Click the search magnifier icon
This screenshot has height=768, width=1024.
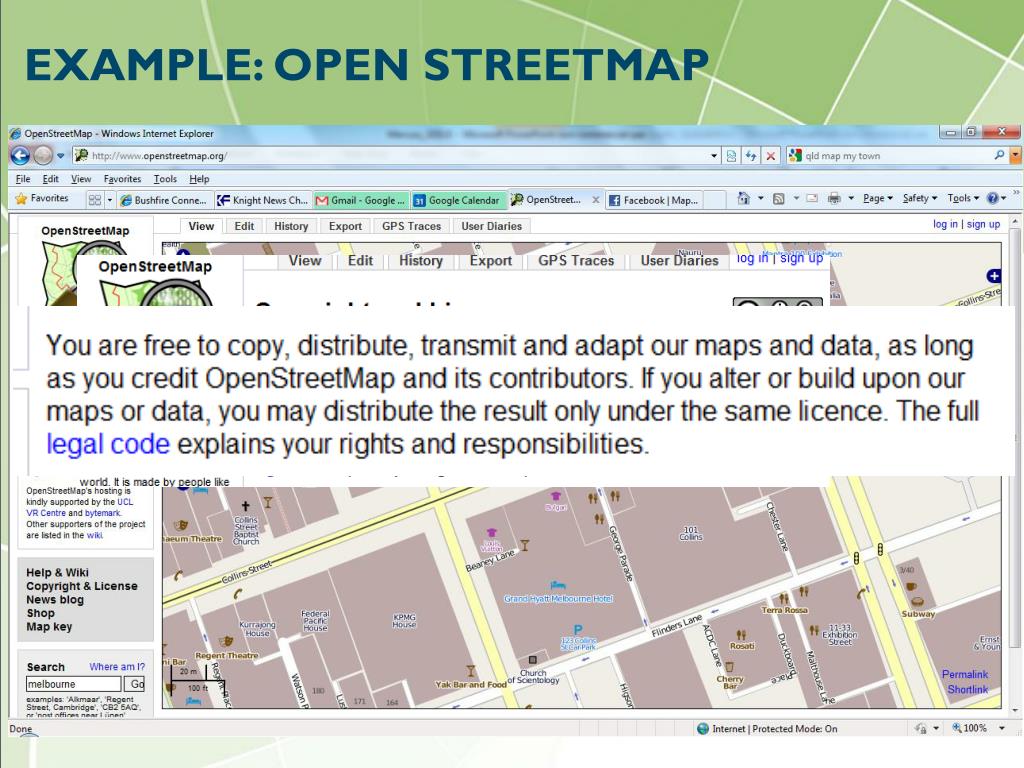999,155
